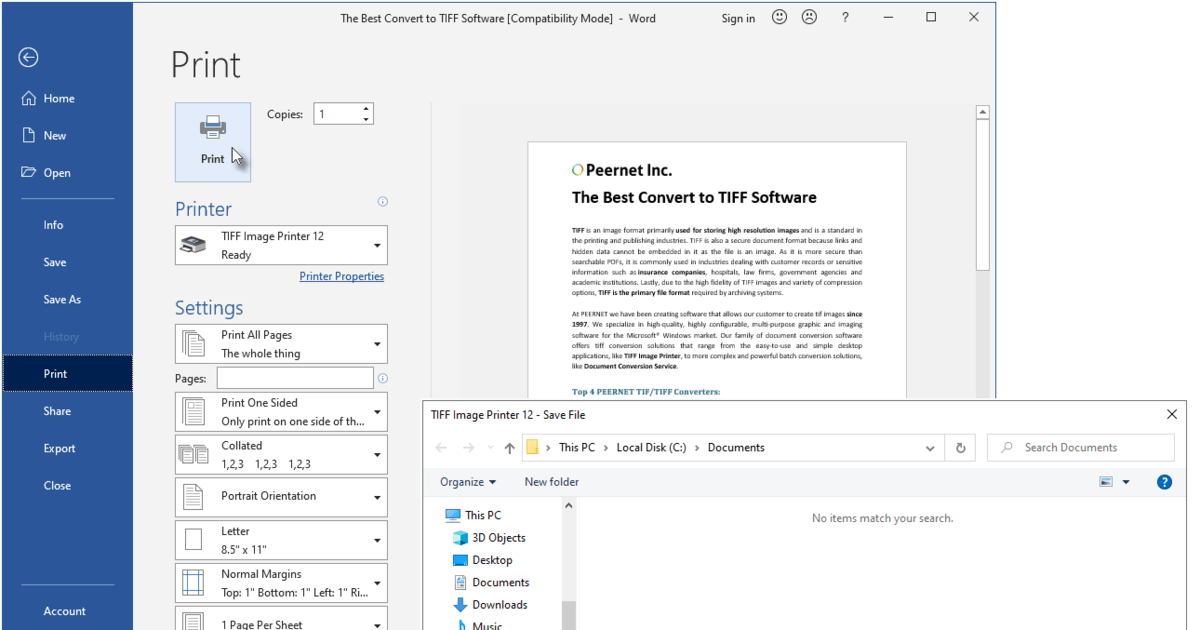Navigate up to the parent folder
The image size is (1200, 630).
click(x=511, y=447)
